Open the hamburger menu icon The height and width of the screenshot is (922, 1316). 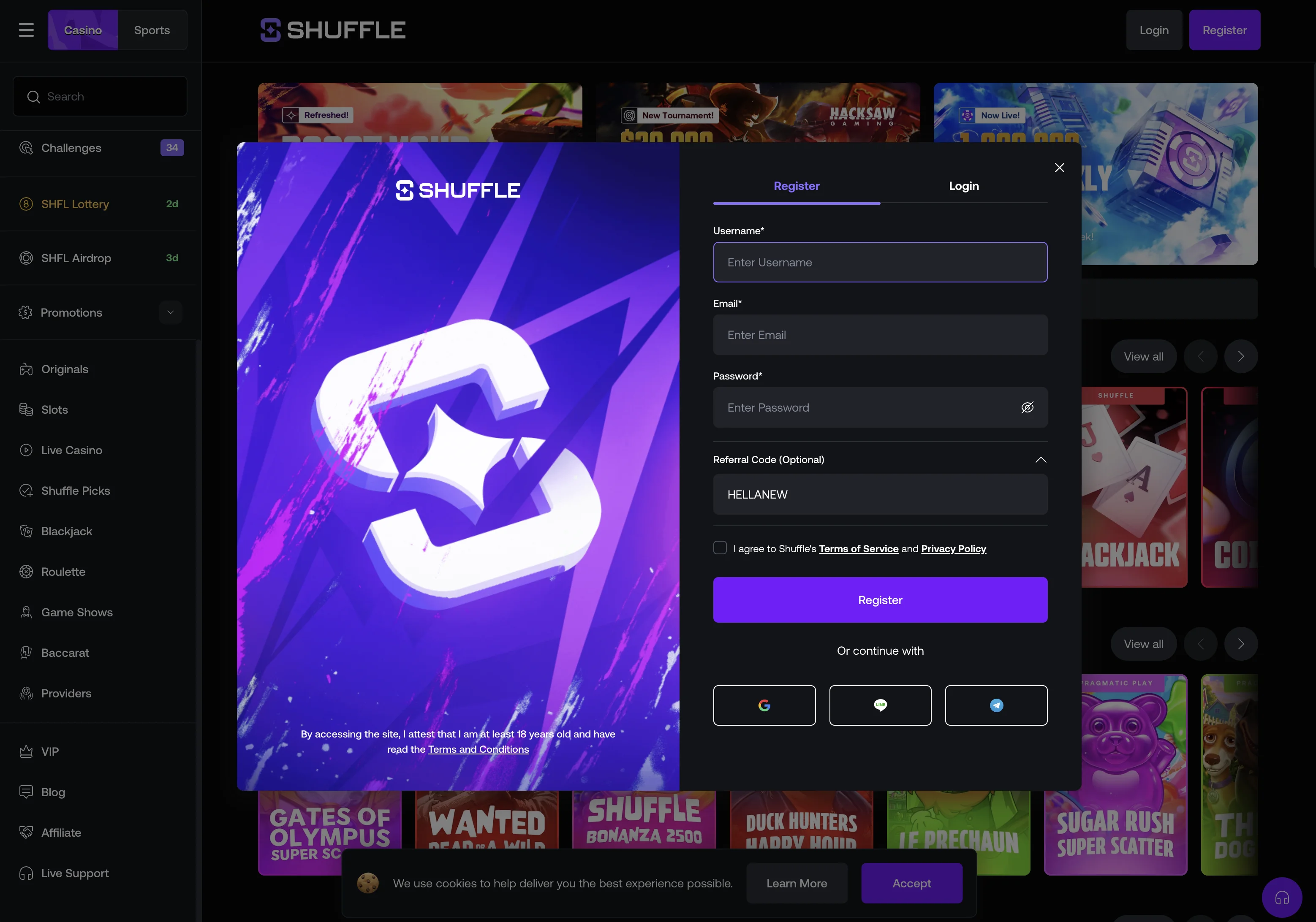pos(26,30)
